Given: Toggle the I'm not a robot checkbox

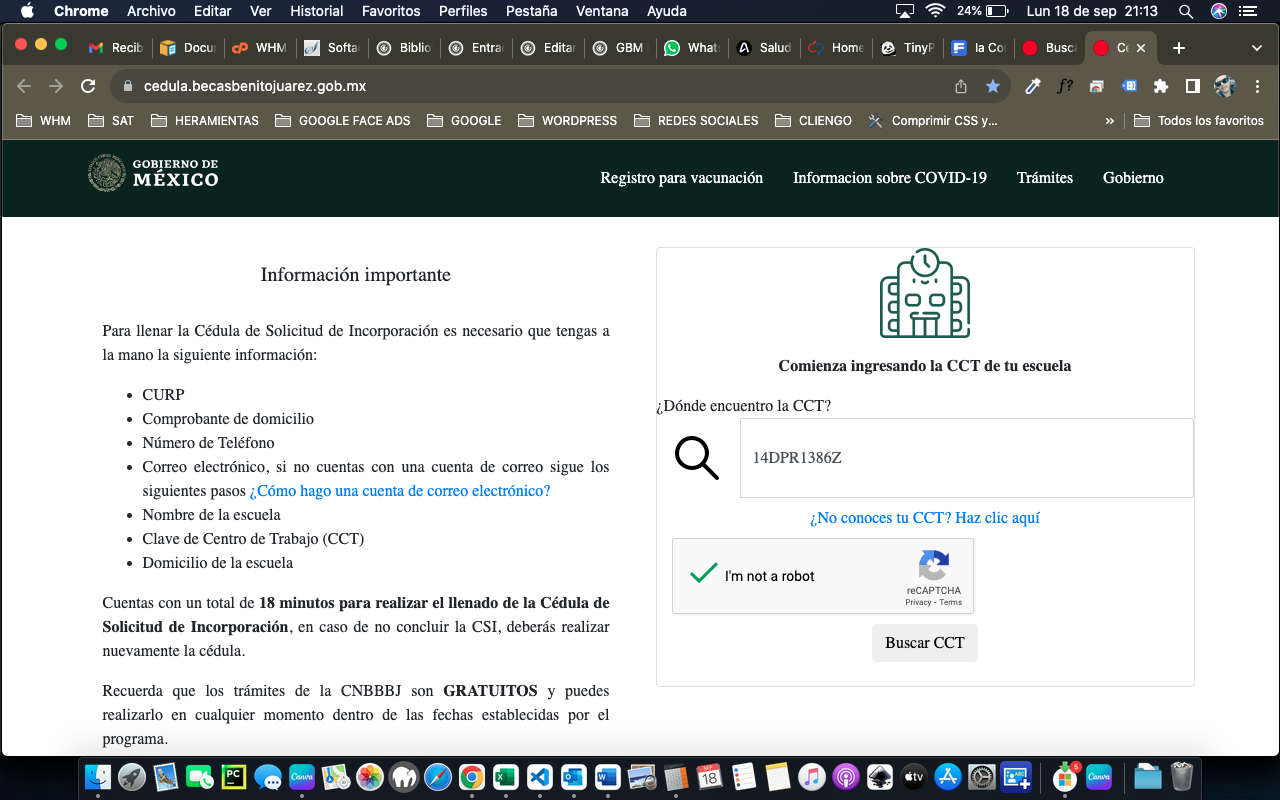Looking at the screenshot, I should click(704, 575).
